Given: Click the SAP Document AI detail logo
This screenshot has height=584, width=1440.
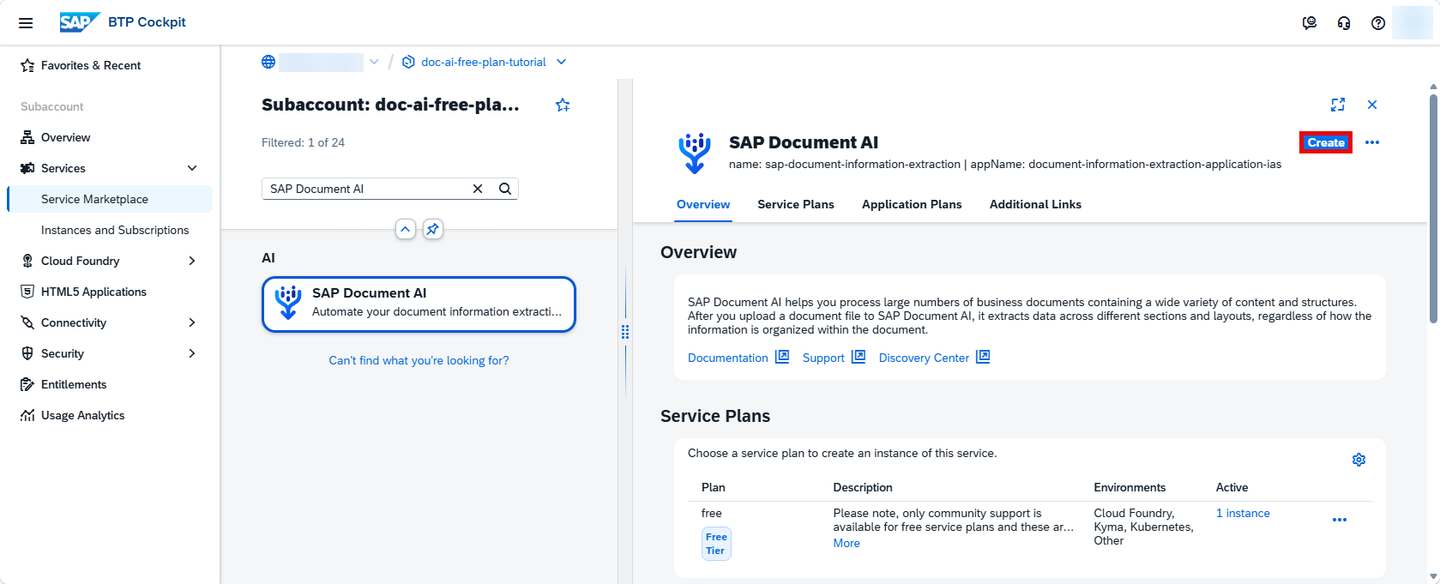Looking at the screenshot, I should (x=694, y=152).
